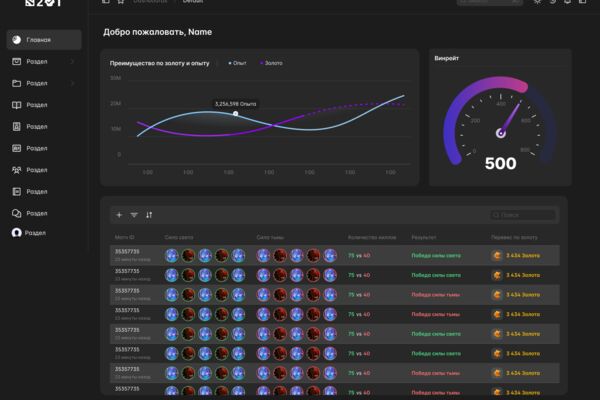Click first Сила тьмы hero avatar in top row
The height and width of the screenshot is (400, 600).
[263, 255]
